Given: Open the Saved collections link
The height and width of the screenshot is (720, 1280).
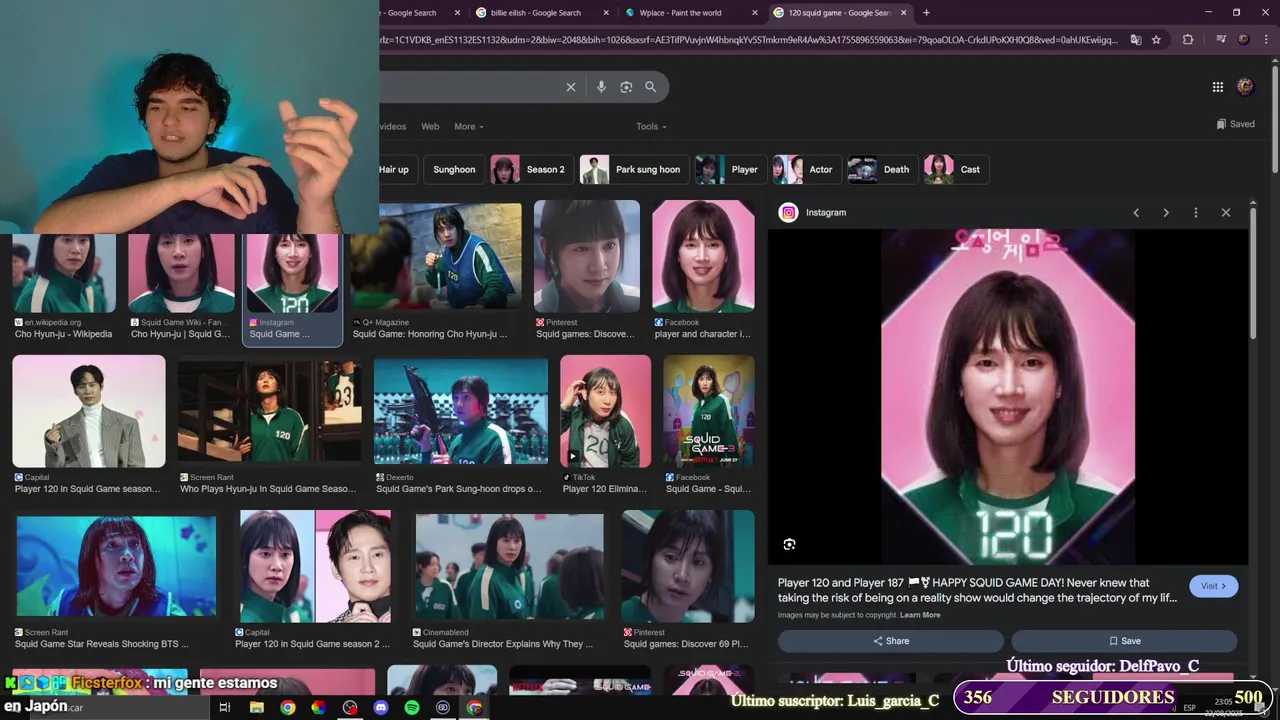Looking at the screenshot, I should [1236, 124].
